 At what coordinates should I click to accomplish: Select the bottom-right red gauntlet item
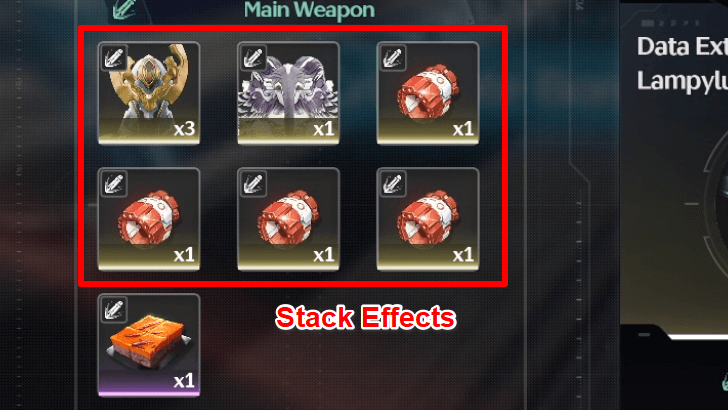click(x=428, y=219)
